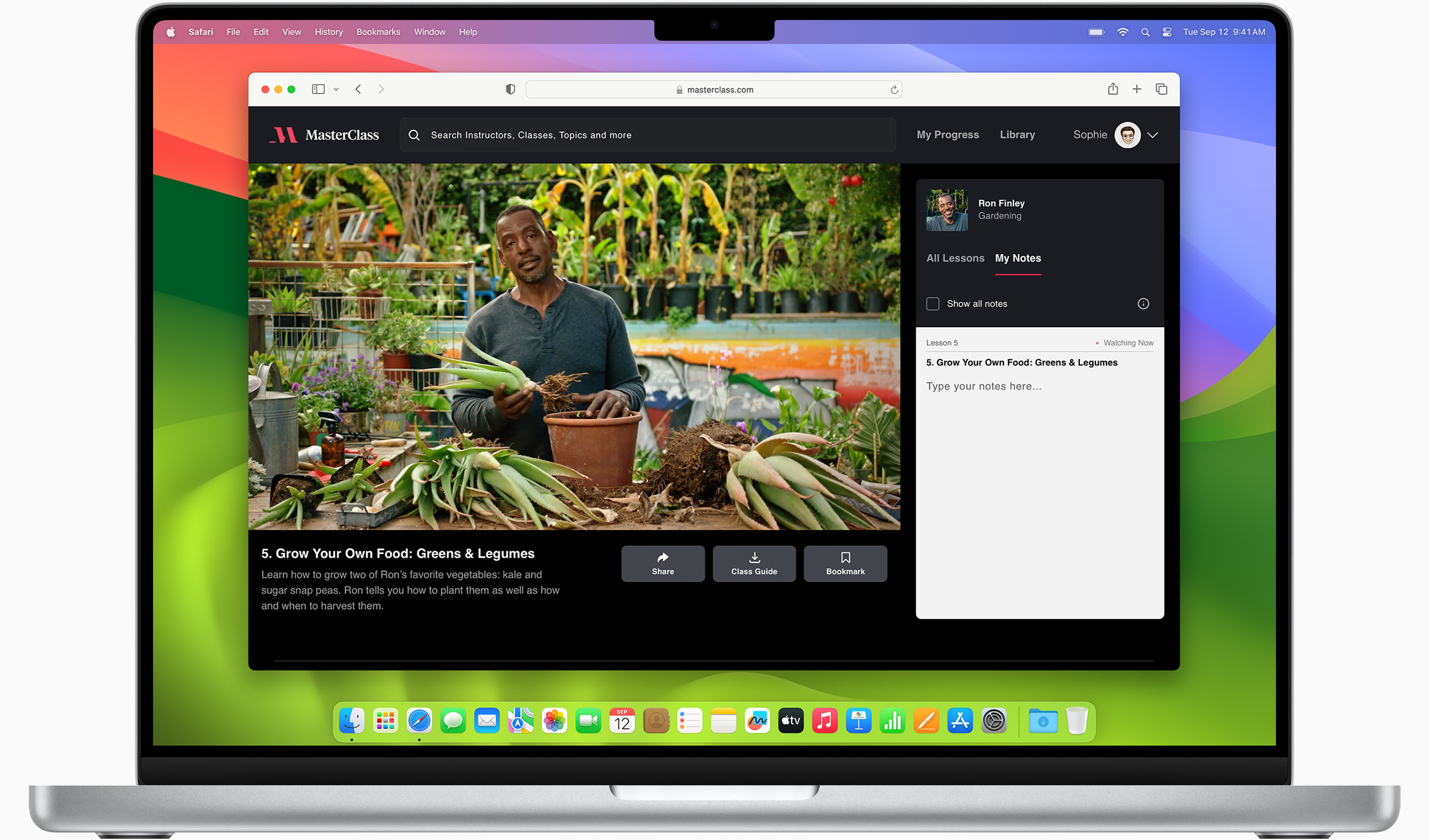The height and width of the screenshot is (840, 1429).
Task: Click the MasterClass logo home icon
Action: click(x=326, y=135)
